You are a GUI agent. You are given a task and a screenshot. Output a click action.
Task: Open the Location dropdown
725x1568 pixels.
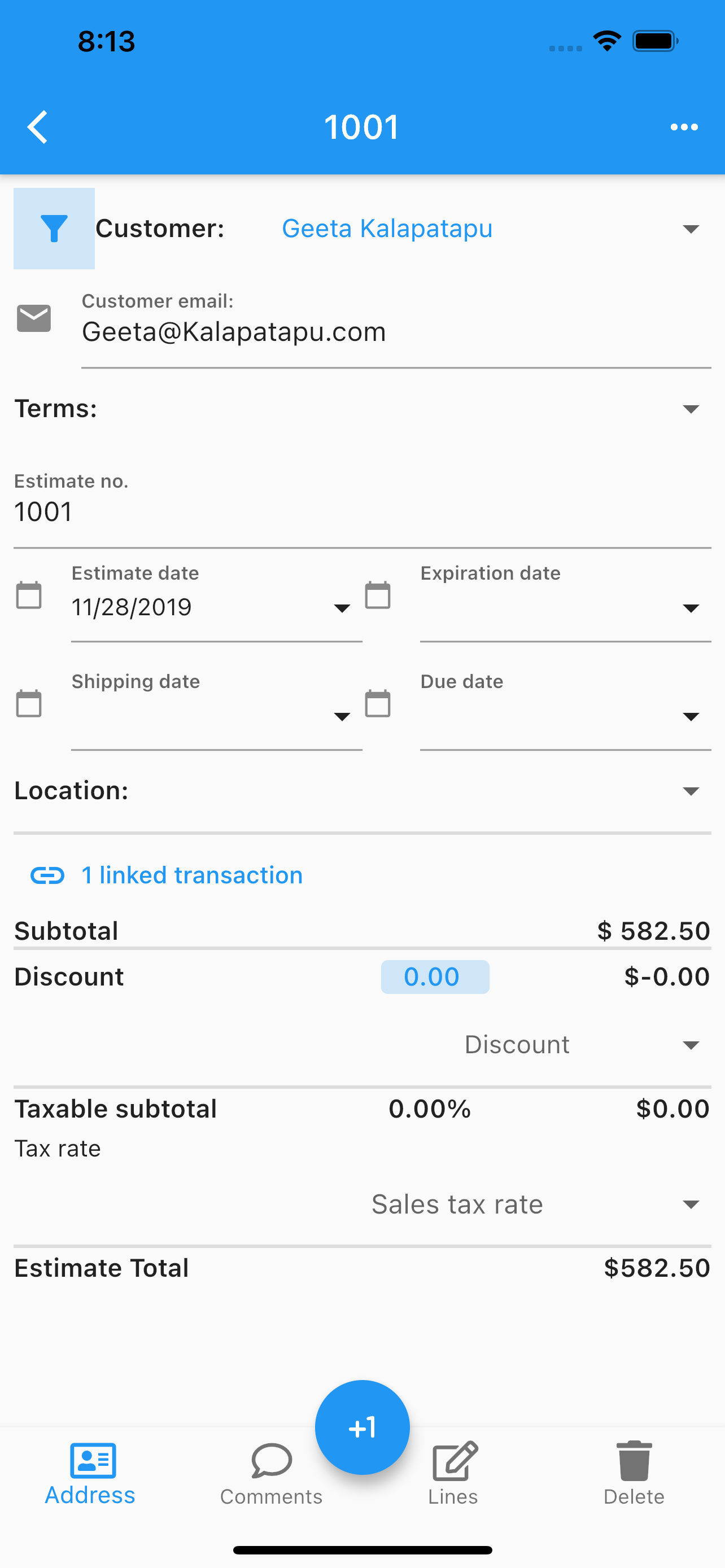coord(362,791)
